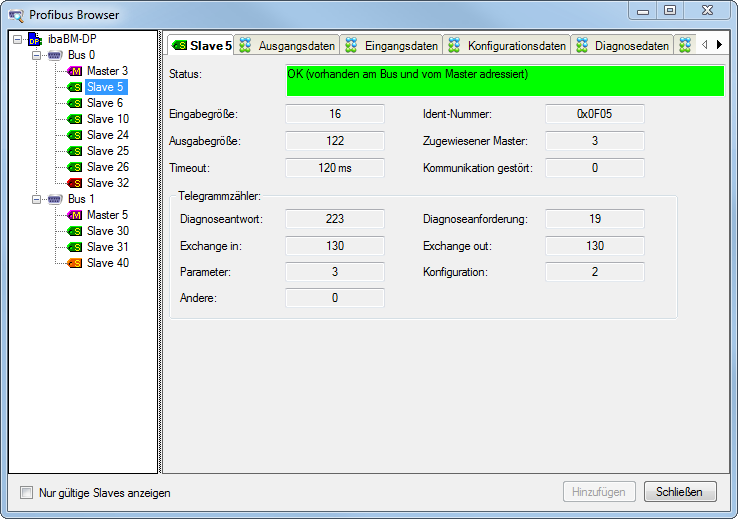Click the red Slave 32 icon
Image resolution: width=738 pixels, height=519 pixels.
pos(74,183)
